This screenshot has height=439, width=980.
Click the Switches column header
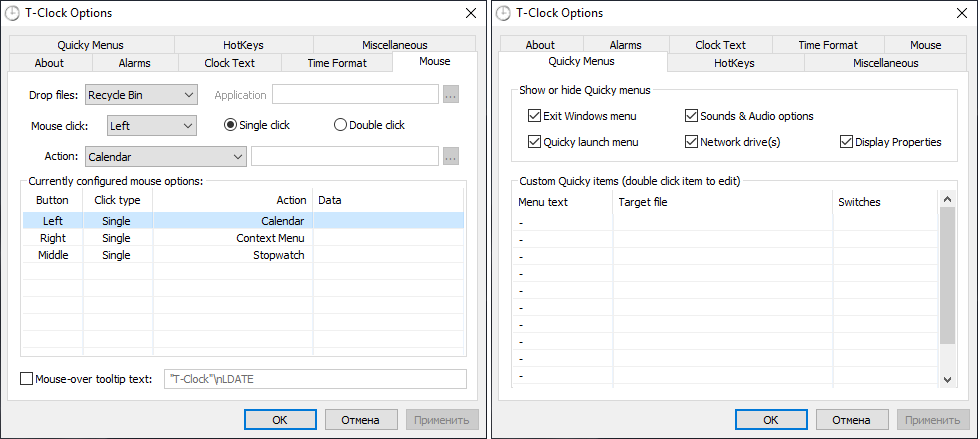point(886,202)
